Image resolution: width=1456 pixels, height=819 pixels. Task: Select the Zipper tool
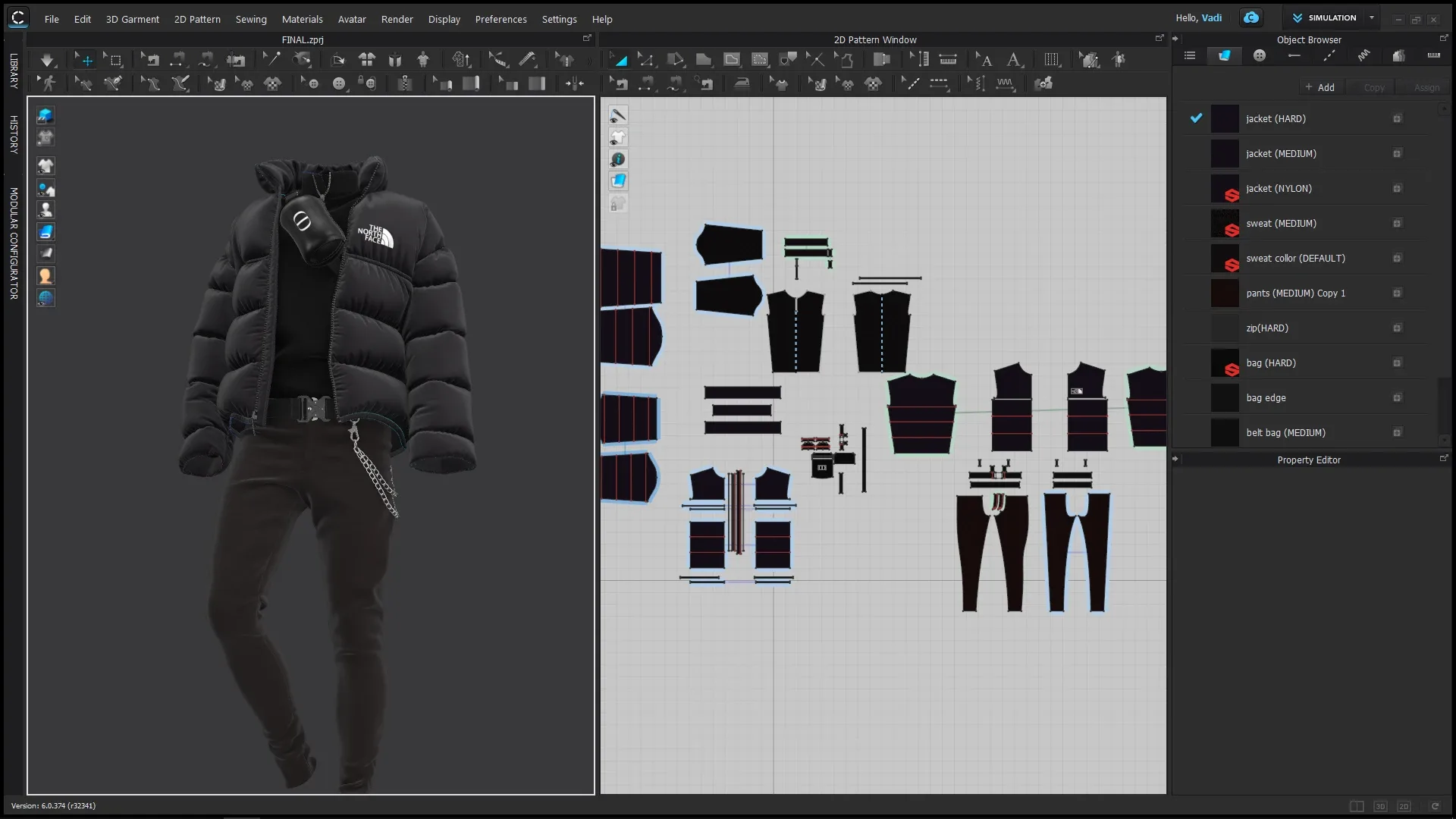406,83
